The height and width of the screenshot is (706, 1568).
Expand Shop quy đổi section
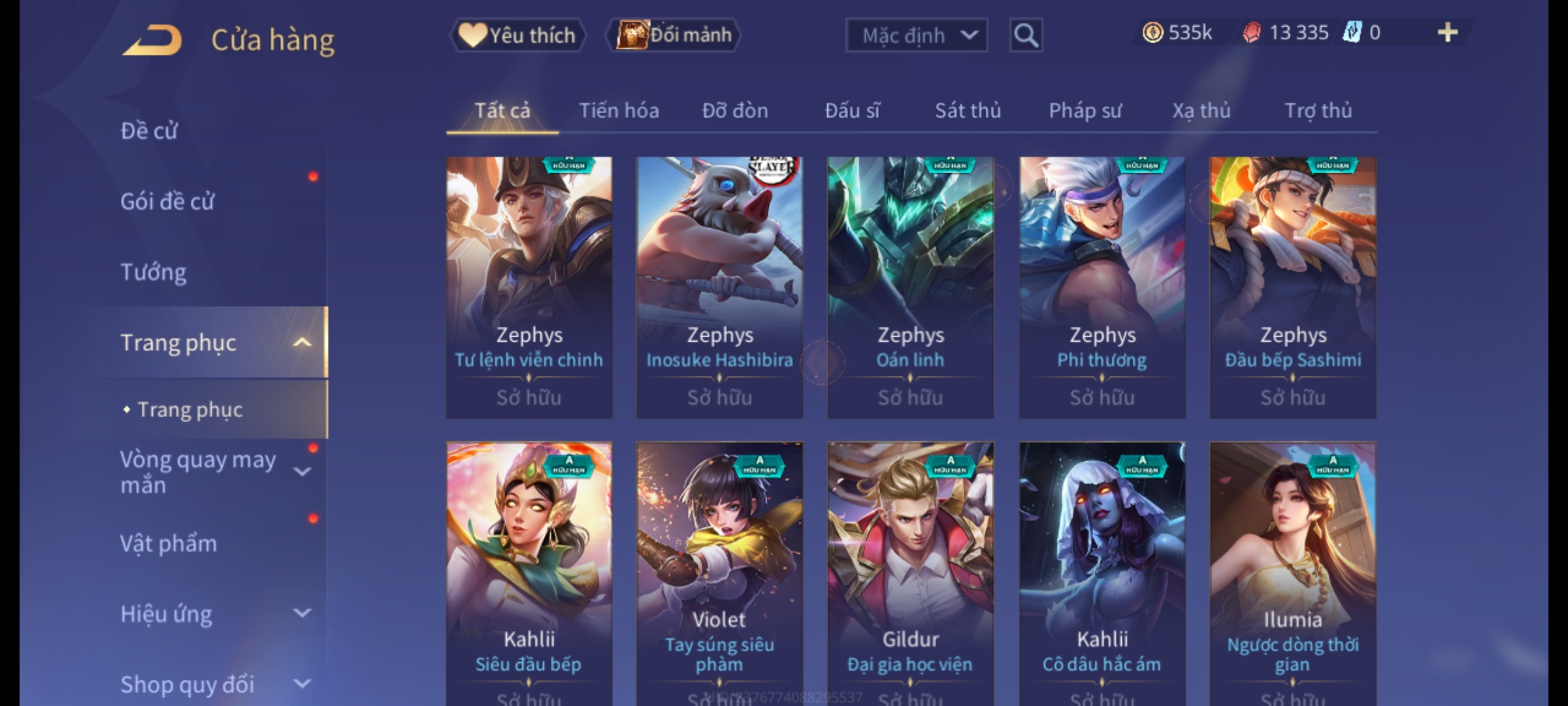click(302, 684)
